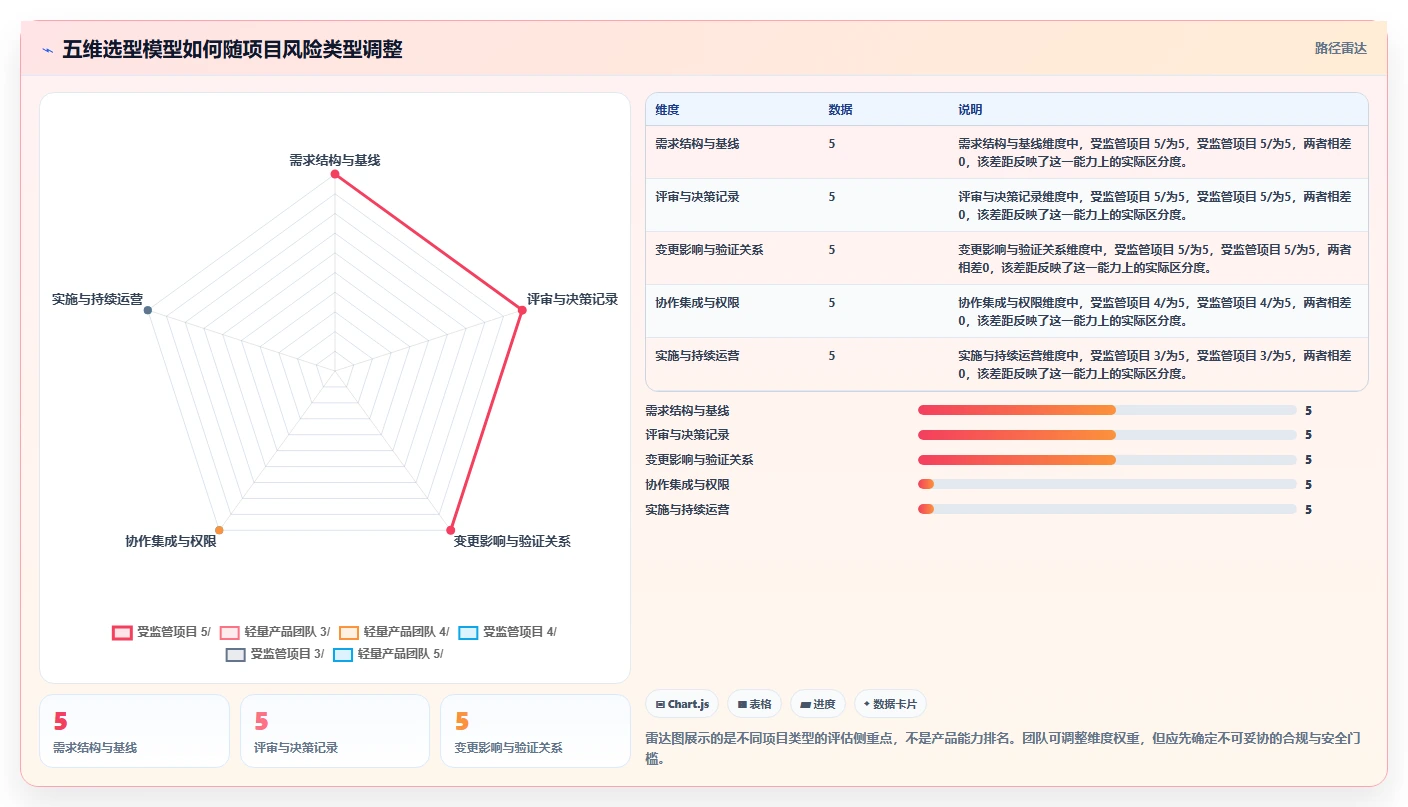1408x807 pixels.
Task: Click the 数据 value 5 in 需求结构与基线 table row
Action: [x=832, y=144]
